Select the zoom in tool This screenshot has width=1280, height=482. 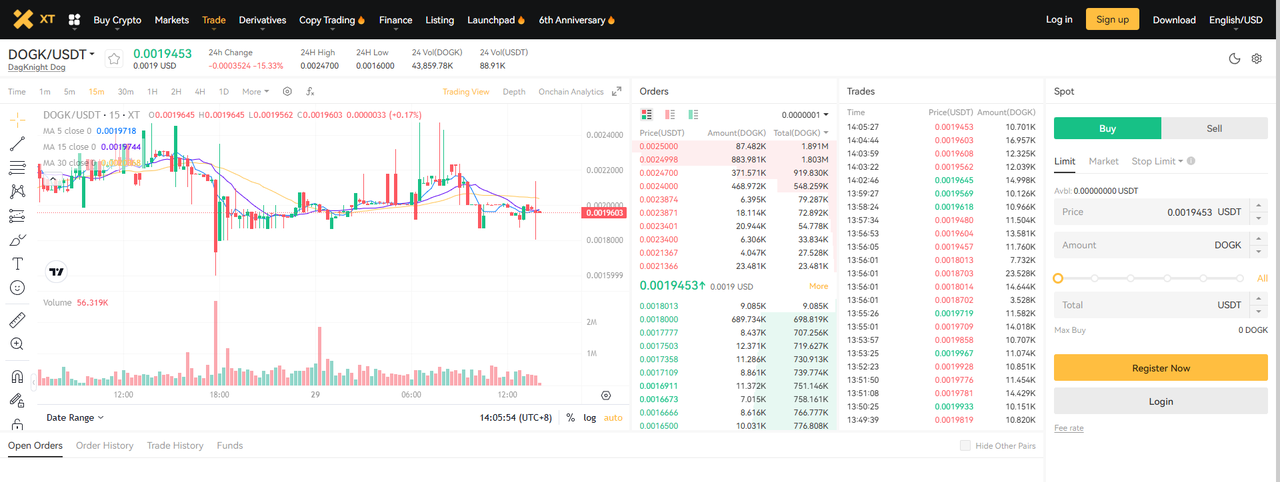click(x=17, y=344)
